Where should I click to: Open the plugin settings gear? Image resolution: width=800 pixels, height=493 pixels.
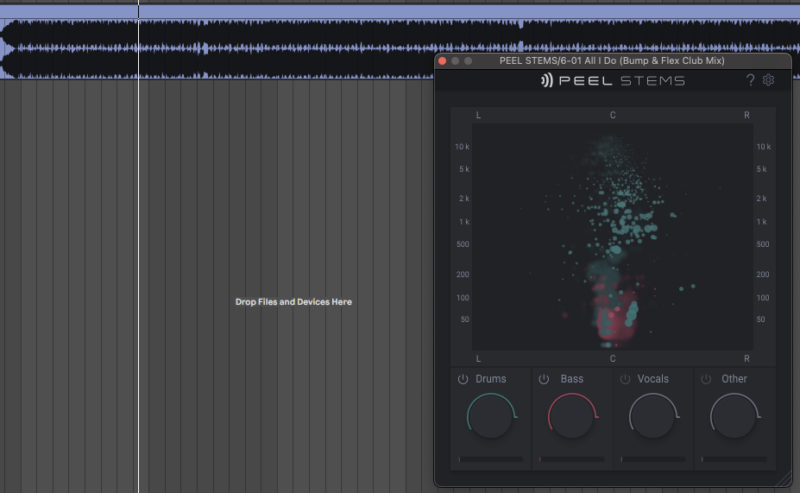pos(769,81)
